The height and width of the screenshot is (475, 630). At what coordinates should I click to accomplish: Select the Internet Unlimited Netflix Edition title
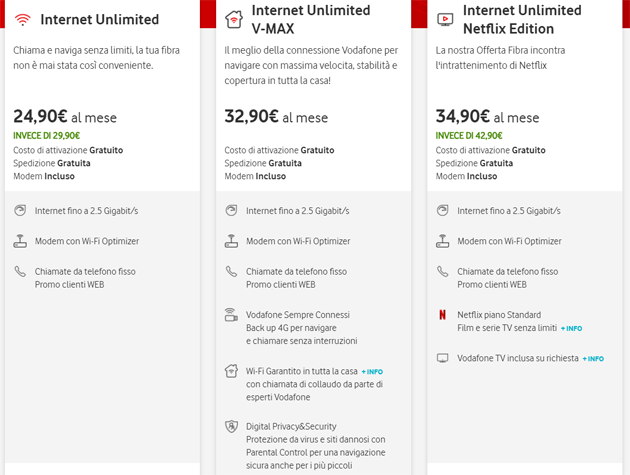click(522, 20)
